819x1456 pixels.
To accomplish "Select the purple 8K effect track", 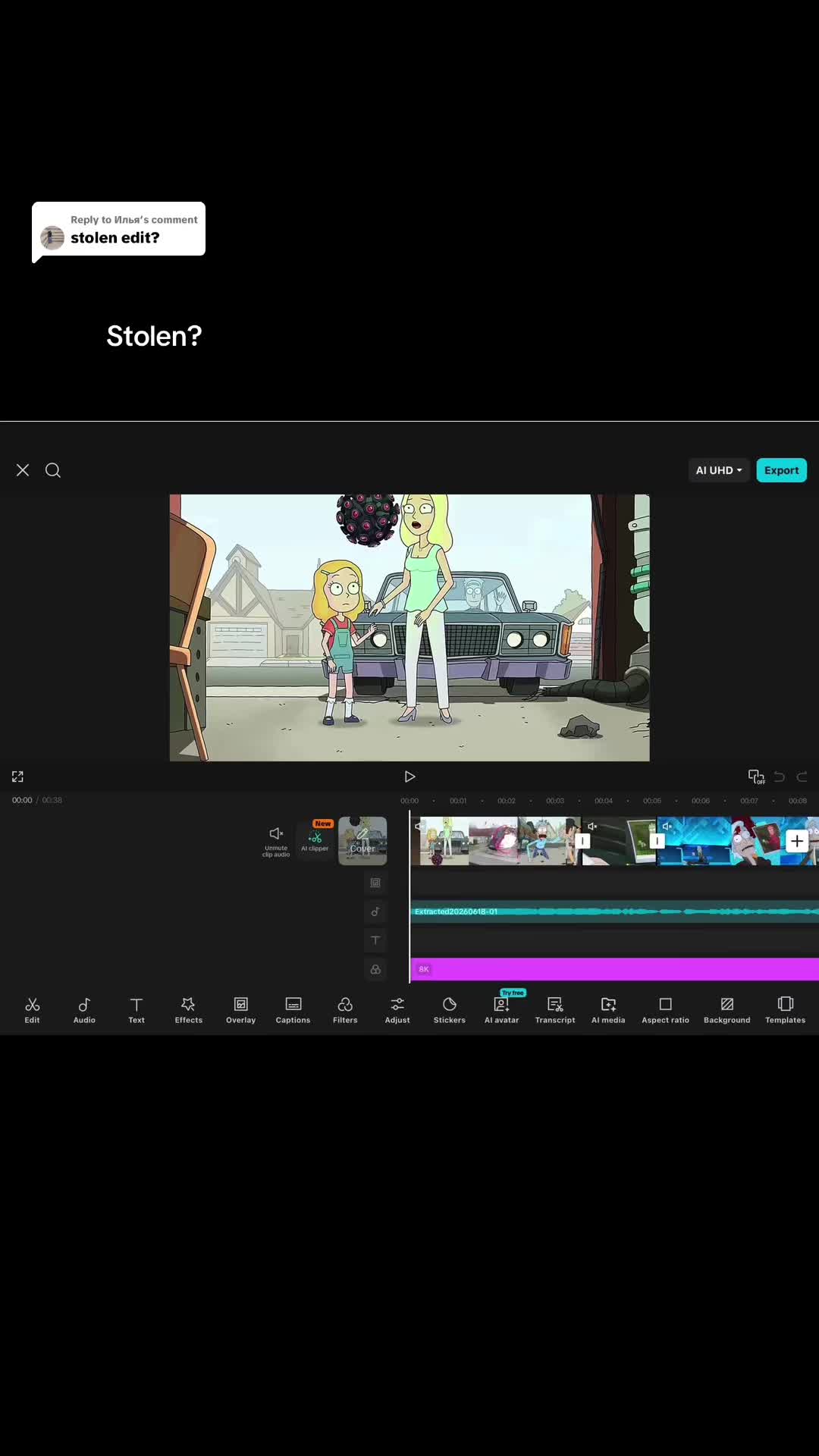I will pyautogui.click(x=614, y=969).
